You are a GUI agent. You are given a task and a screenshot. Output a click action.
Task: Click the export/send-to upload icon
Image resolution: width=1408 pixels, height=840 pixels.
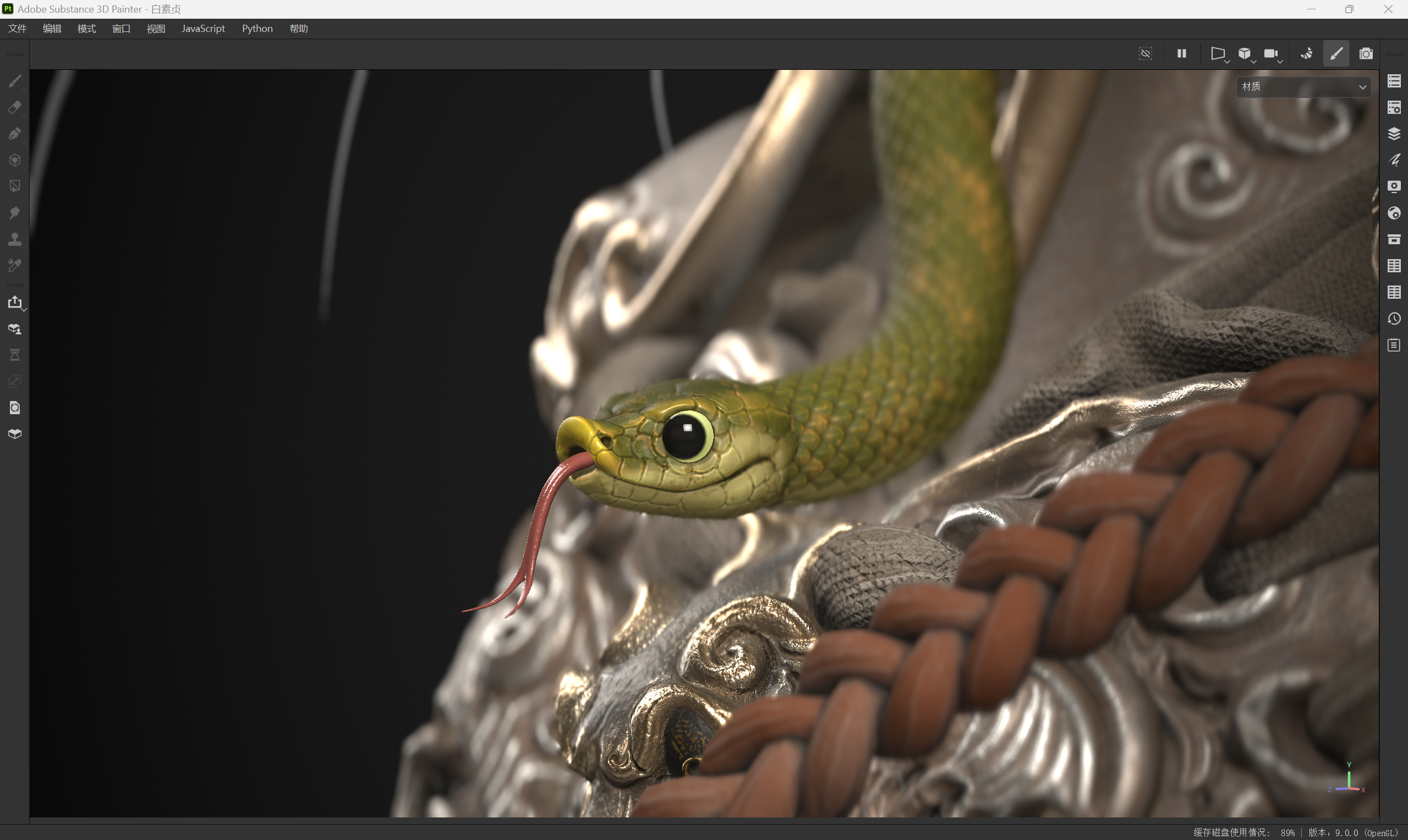[x=15, y=302]
